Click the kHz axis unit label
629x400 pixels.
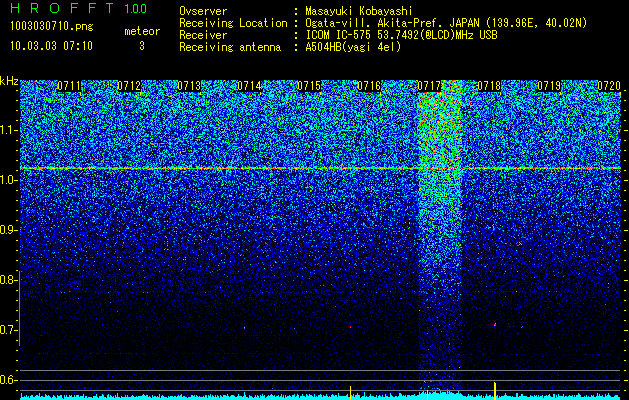tap(9, 81)
